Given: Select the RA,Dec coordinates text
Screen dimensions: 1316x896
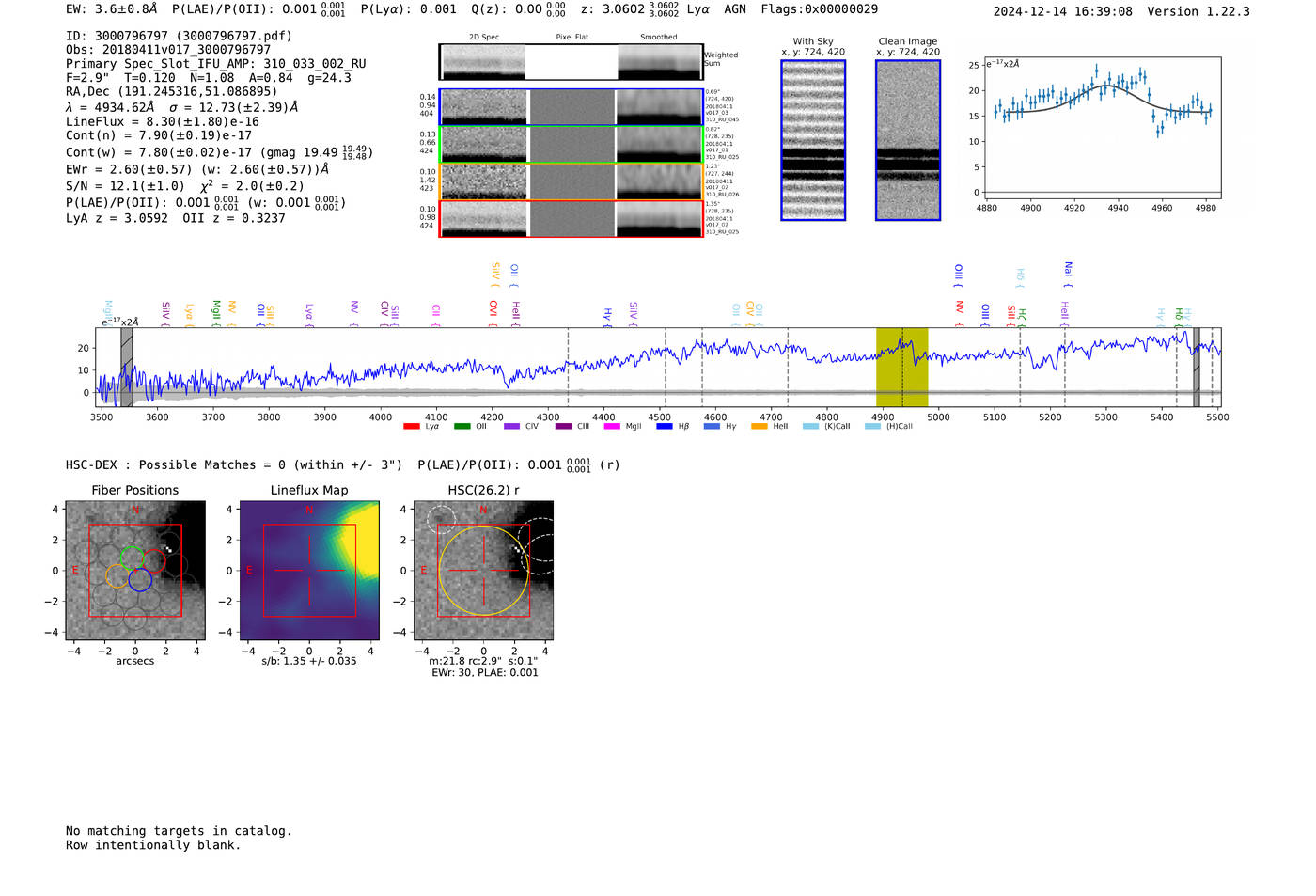Looking at the screenshot, I should click(172, 91).
